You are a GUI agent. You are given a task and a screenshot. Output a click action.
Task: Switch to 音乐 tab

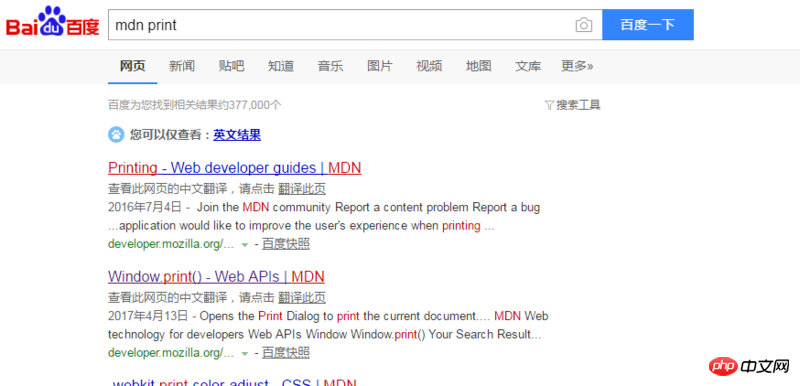coord(331,66)
